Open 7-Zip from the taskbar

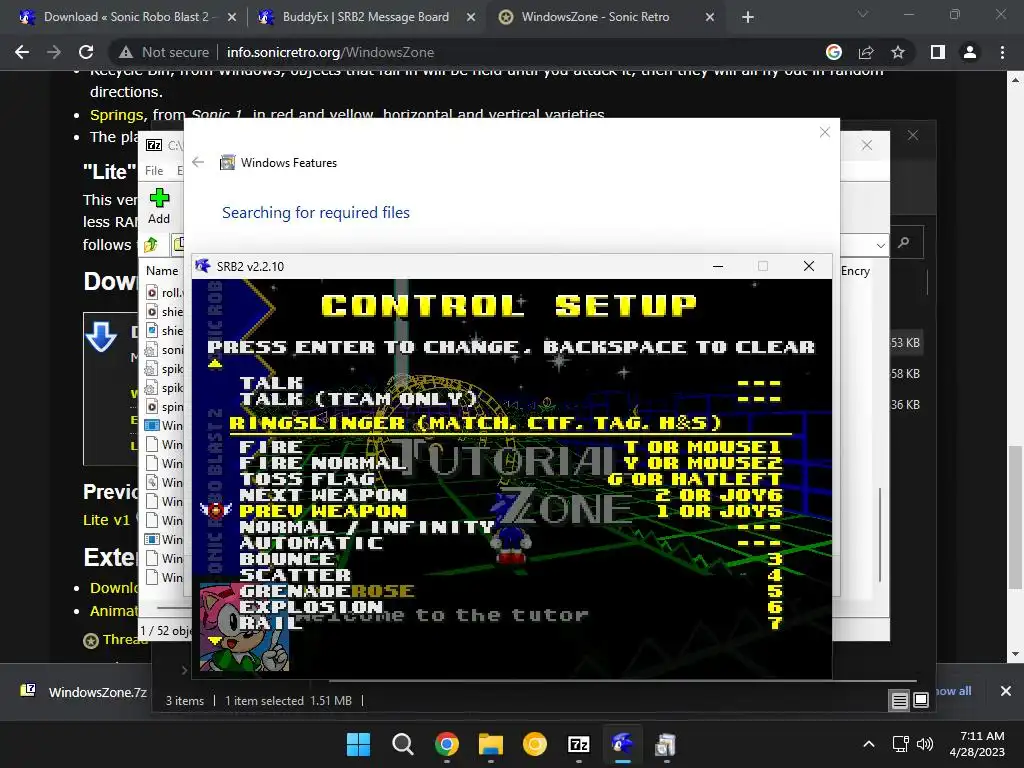point(579,744)
